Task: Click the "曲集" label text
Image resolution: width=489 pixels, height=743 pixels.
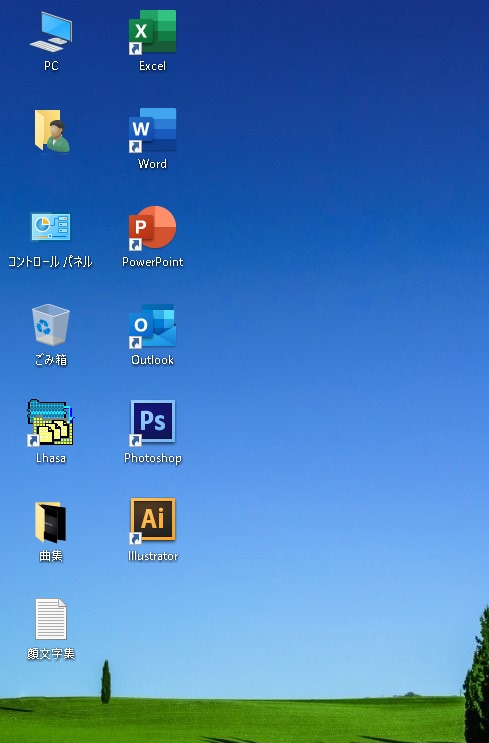Action: click(x=51, y=556)
